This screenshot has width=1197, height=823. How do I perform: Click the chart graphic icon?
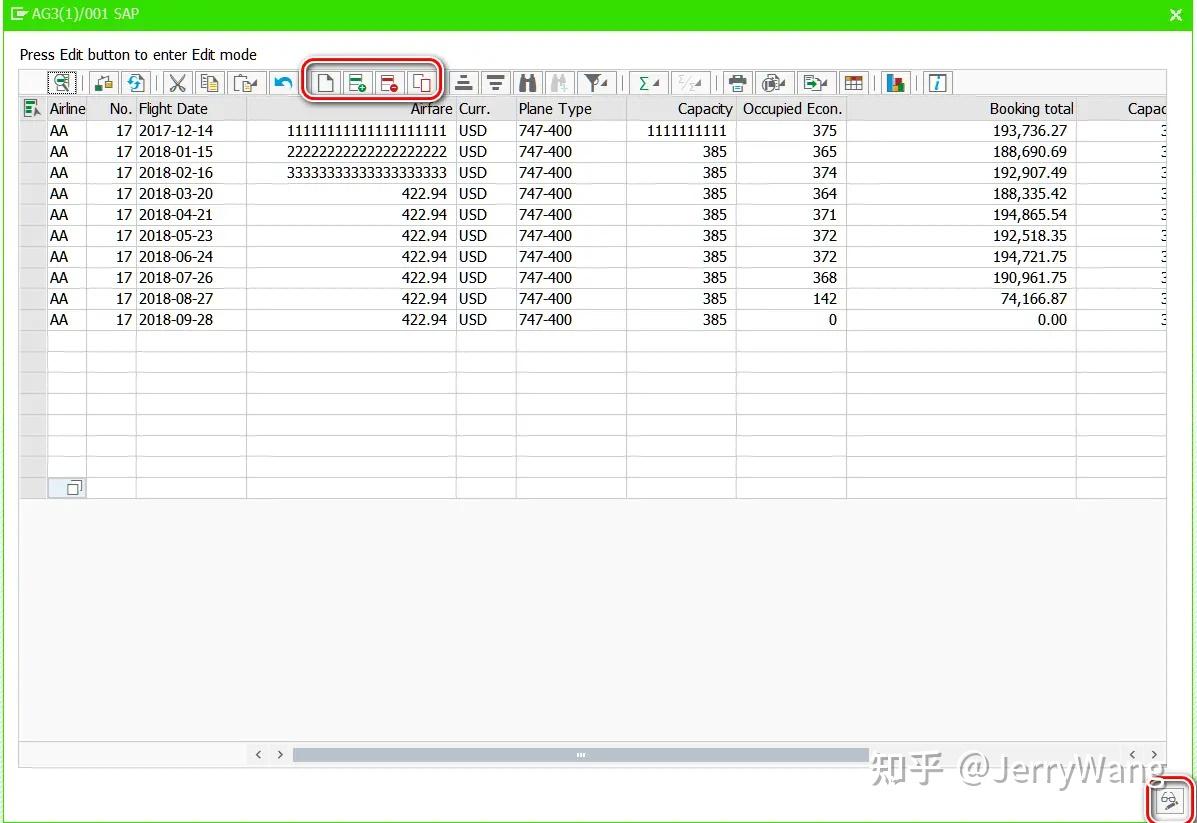pyautogui.click(x=894, y=82)
